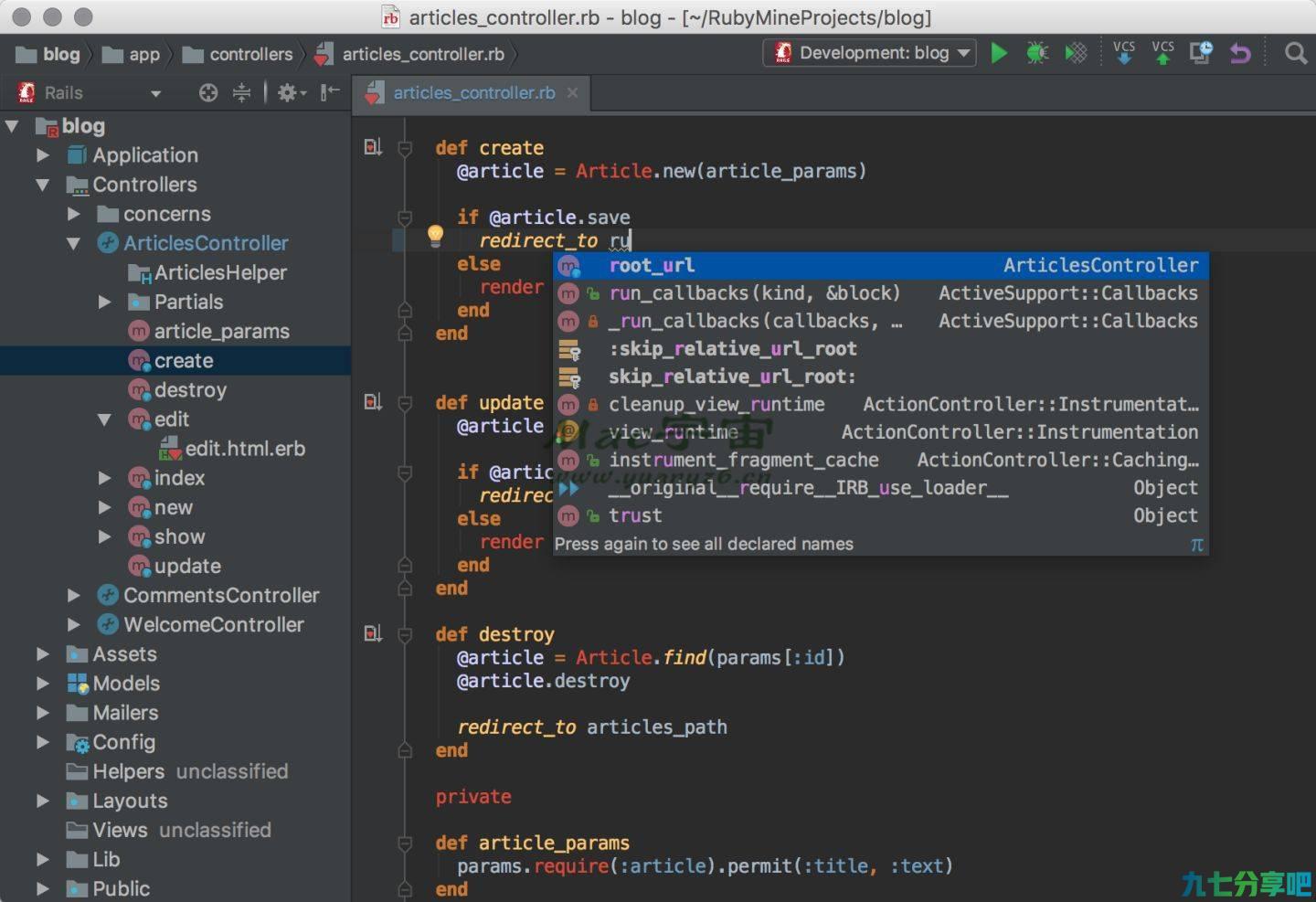
Task: Click the pi icon in completion popup
Action: pos(1196,545)
